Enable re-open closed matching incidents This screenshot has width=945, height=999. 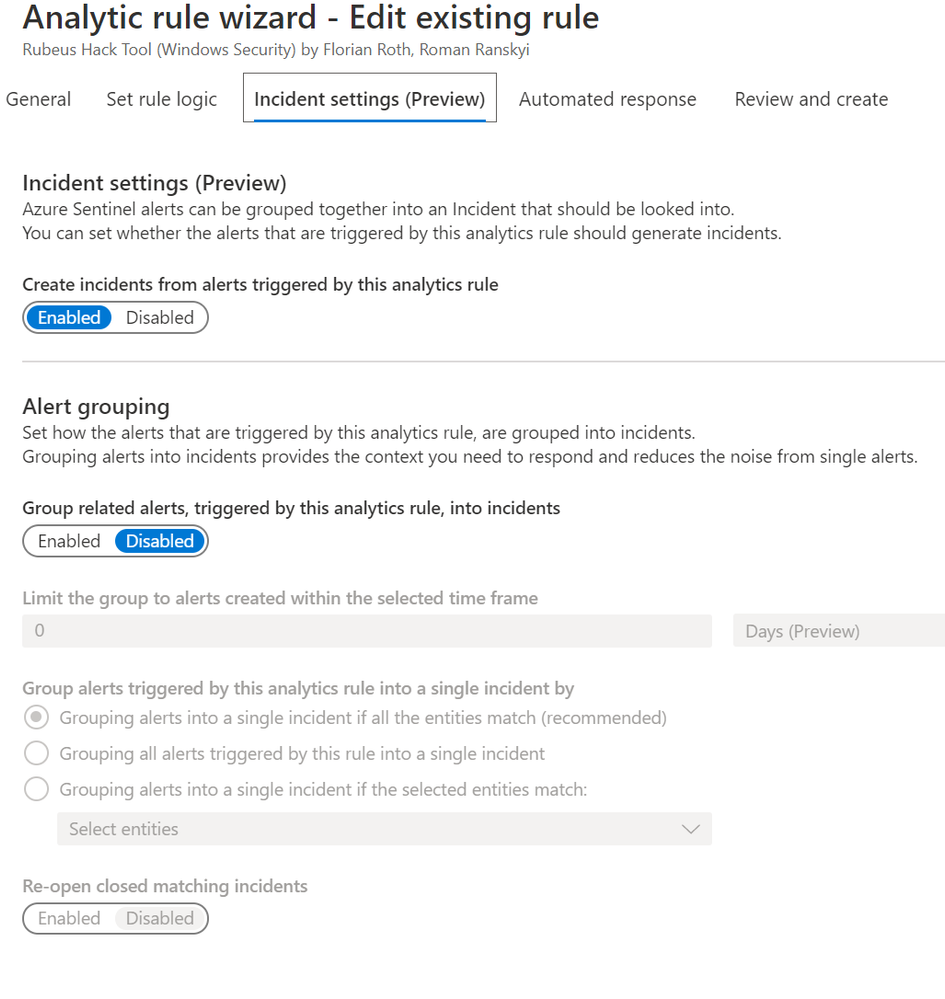[x=69, y=918]
